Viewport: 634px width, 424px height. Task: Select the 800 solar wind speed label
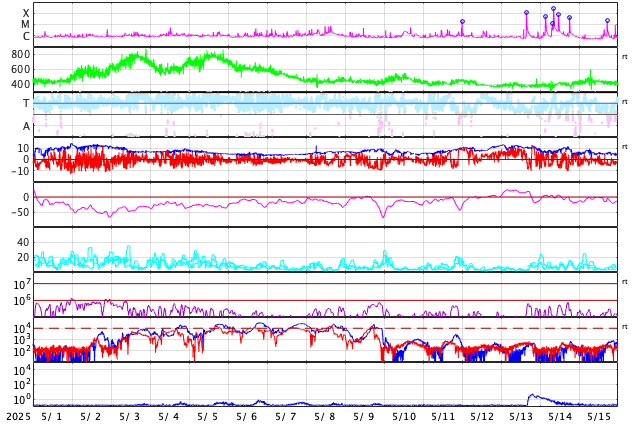[21, 54]
